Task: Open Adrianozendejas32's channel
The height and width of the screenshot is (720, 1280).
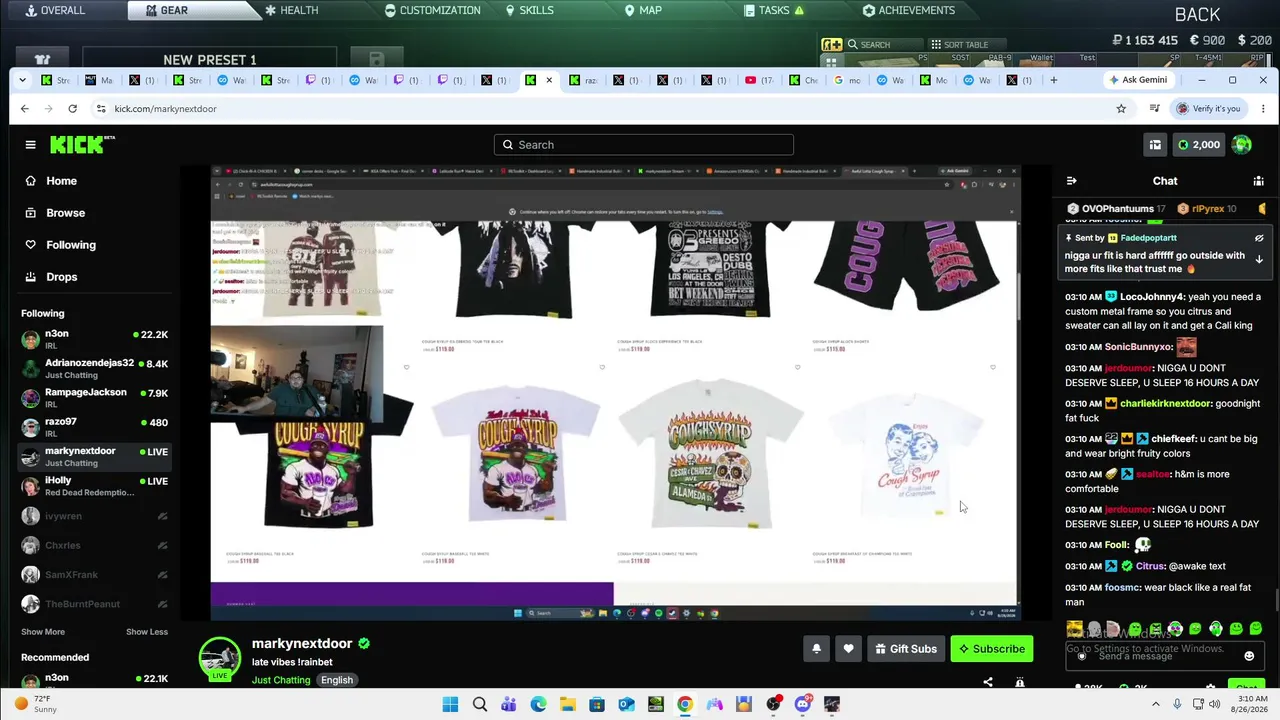Action: [95, 369]
